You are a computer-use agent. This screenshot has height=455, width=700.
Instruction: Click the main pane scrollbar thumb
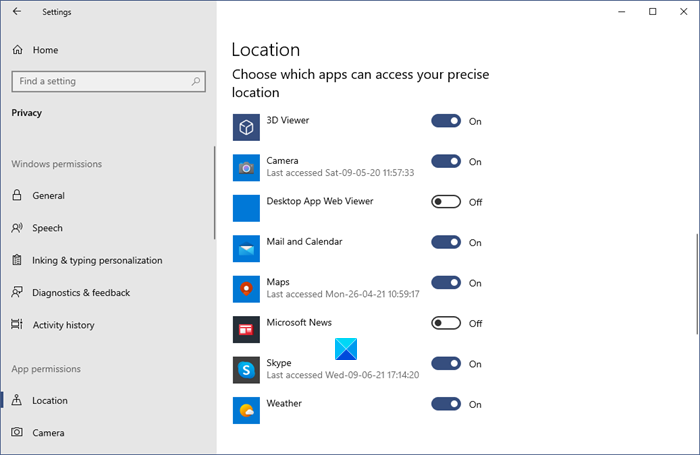pos(697,284)
